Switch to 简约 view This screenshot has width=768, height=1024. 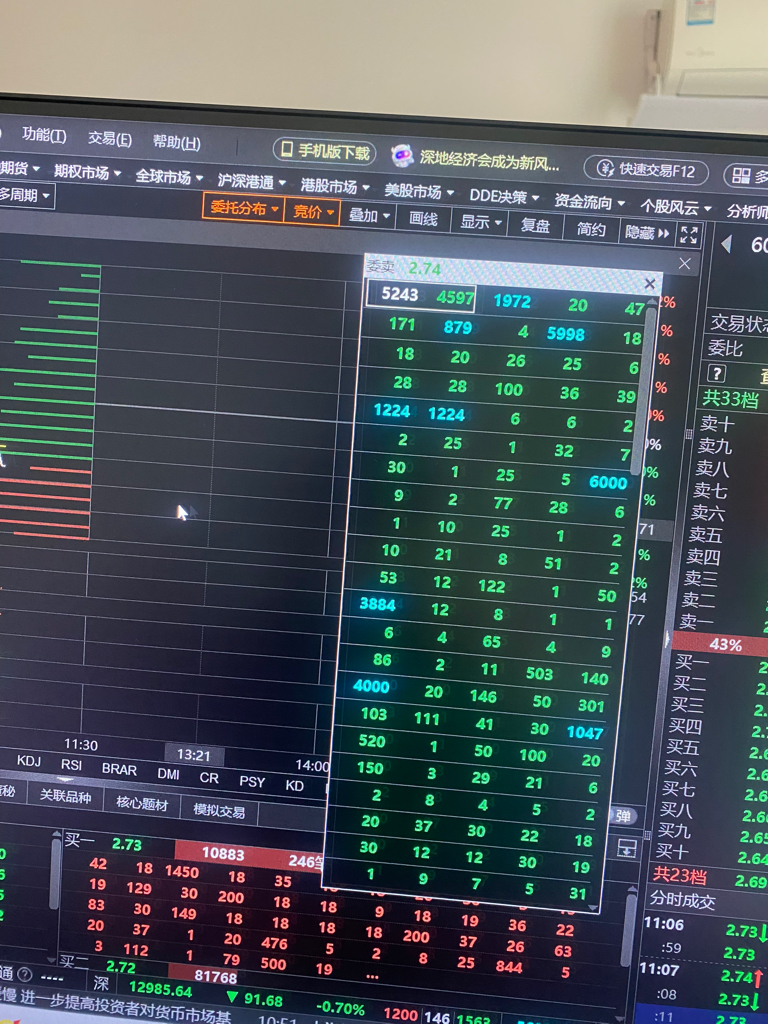[590, 229]
